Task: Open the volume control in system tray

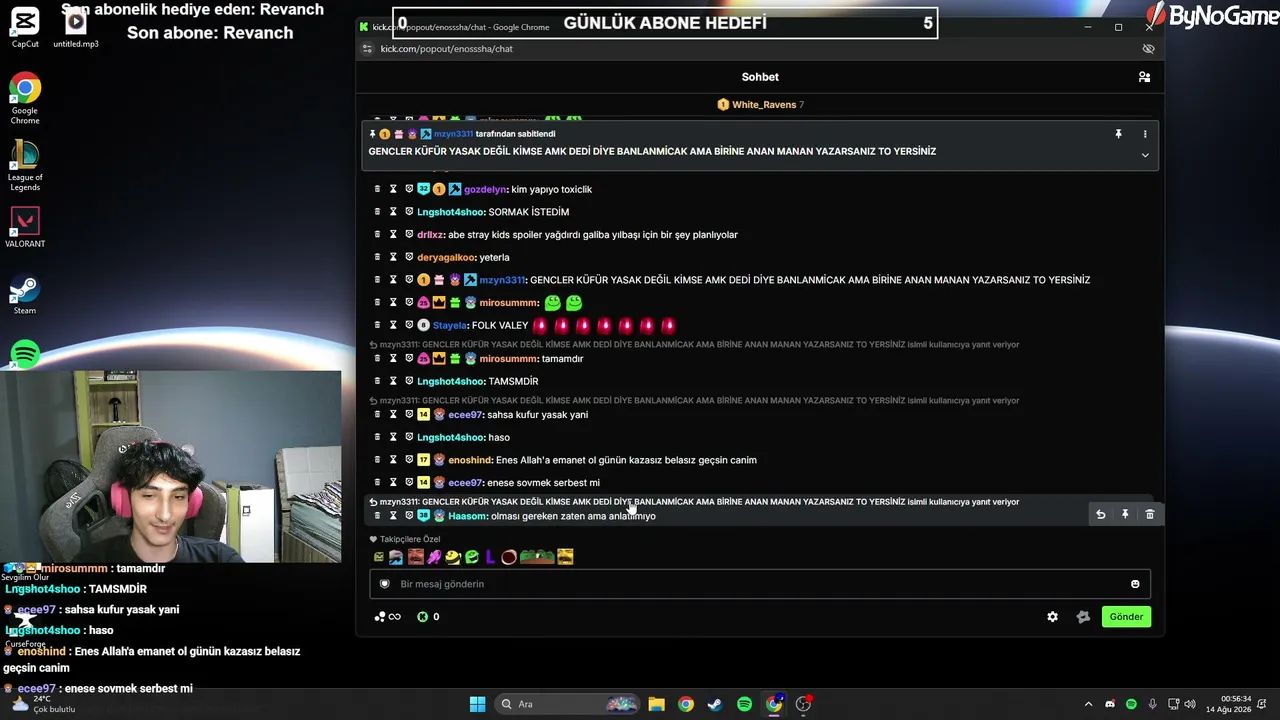Action: click(x=1190, y=704)
